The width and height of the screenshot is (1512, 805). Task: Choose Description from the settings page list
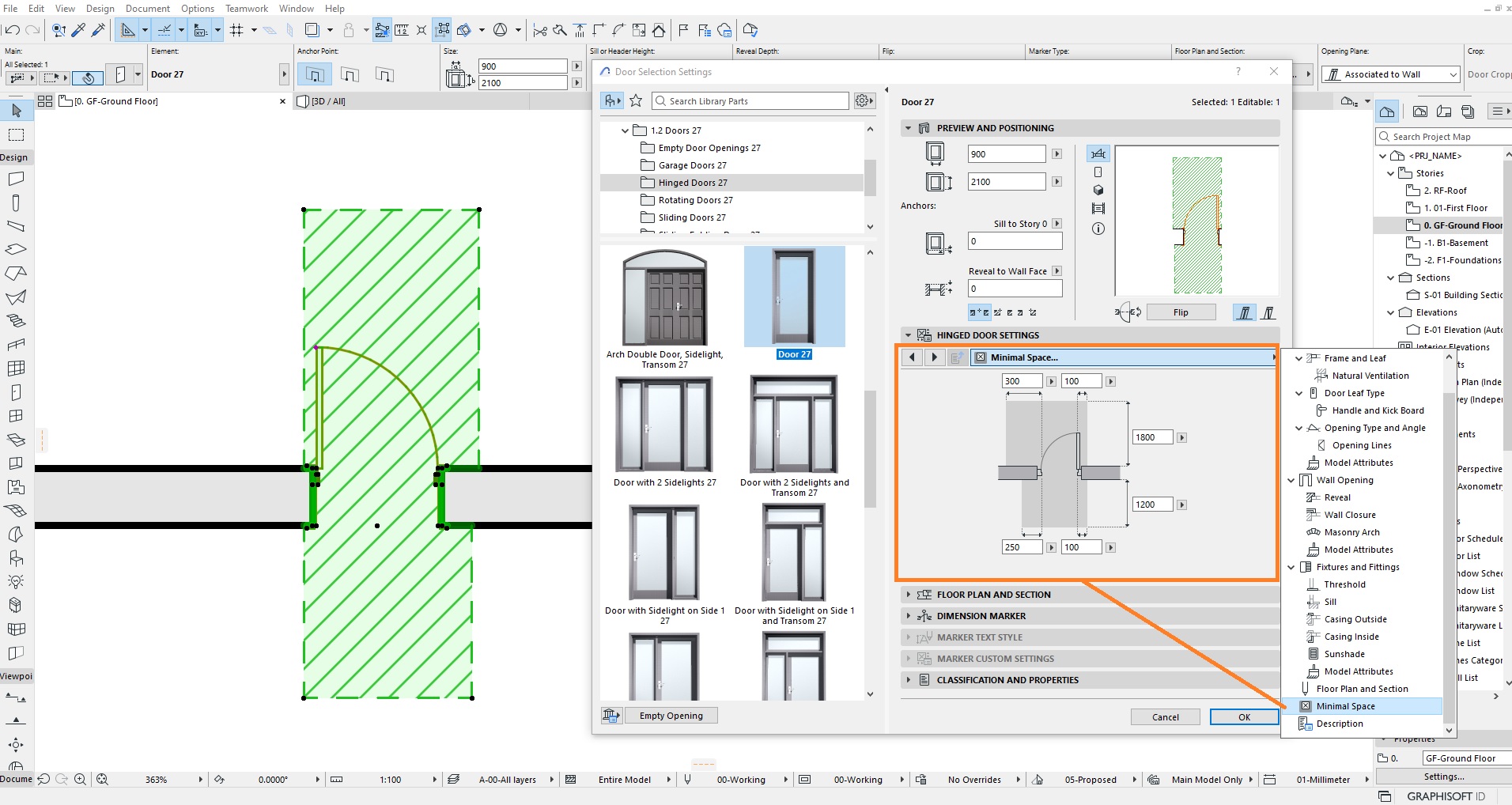pyautogui.click(x=1340, y=724)
